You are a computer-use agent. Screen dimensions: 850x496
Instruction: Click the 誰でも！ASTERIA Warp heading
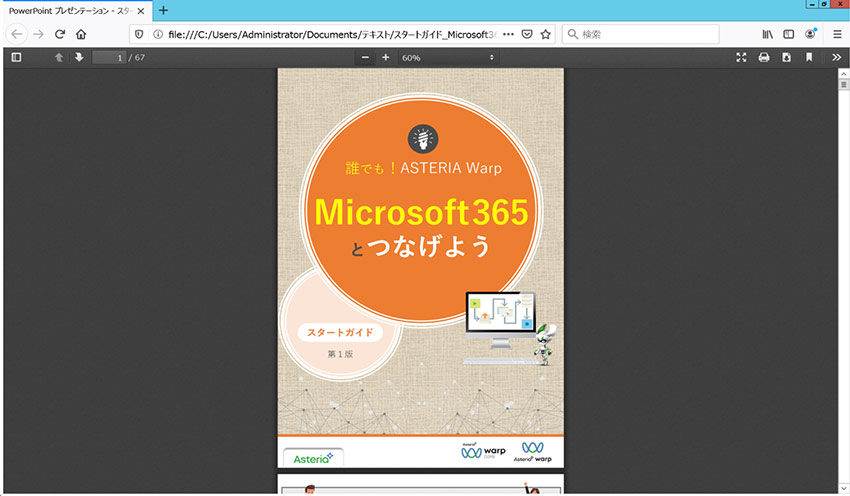coord(424,168)
